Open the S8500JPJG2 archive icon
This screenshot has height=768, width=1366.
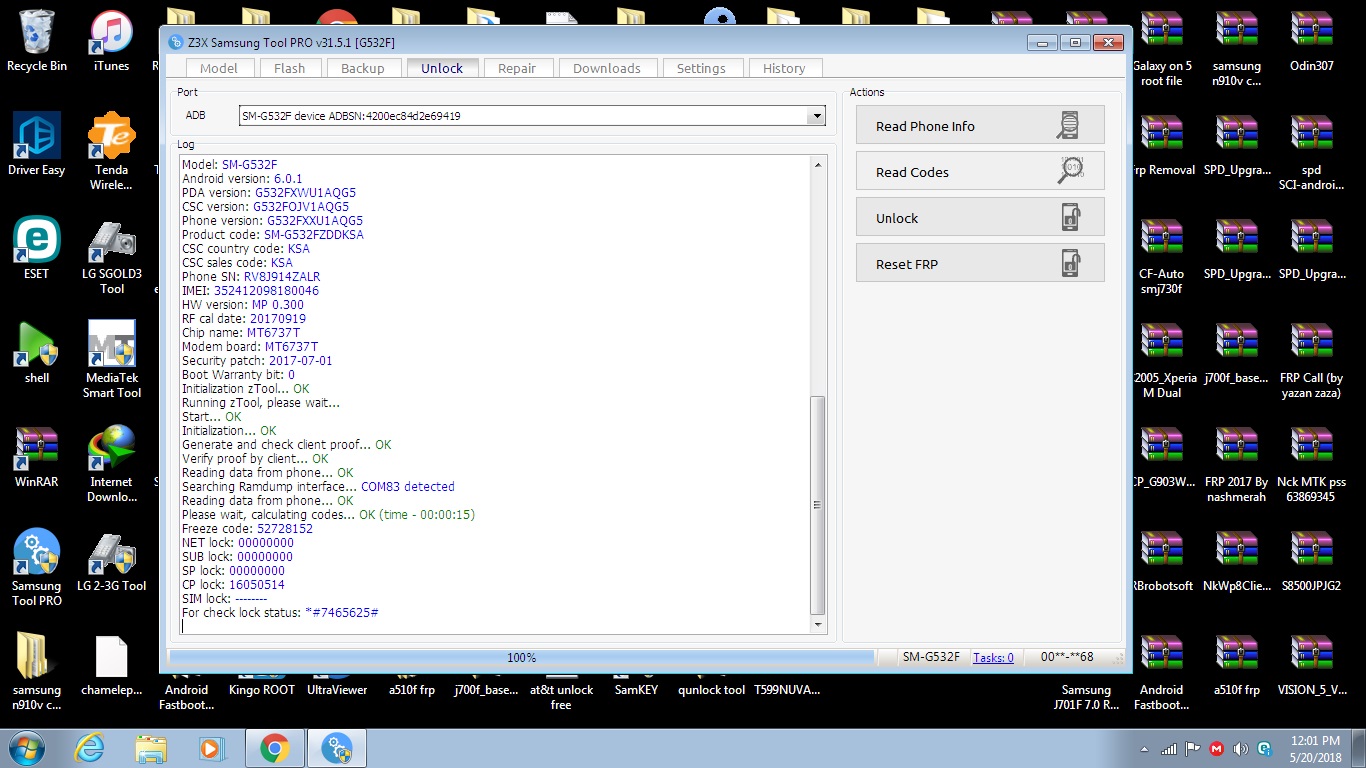coord(1311,560)
